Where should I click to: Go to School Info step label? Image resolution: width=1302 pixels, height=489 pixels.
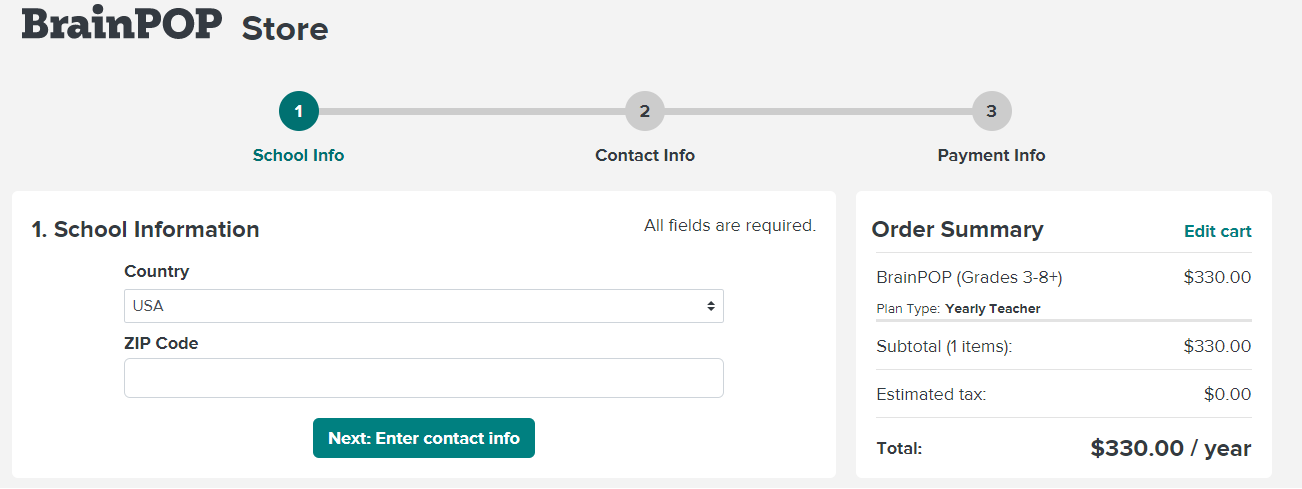[x=298, y=155]
